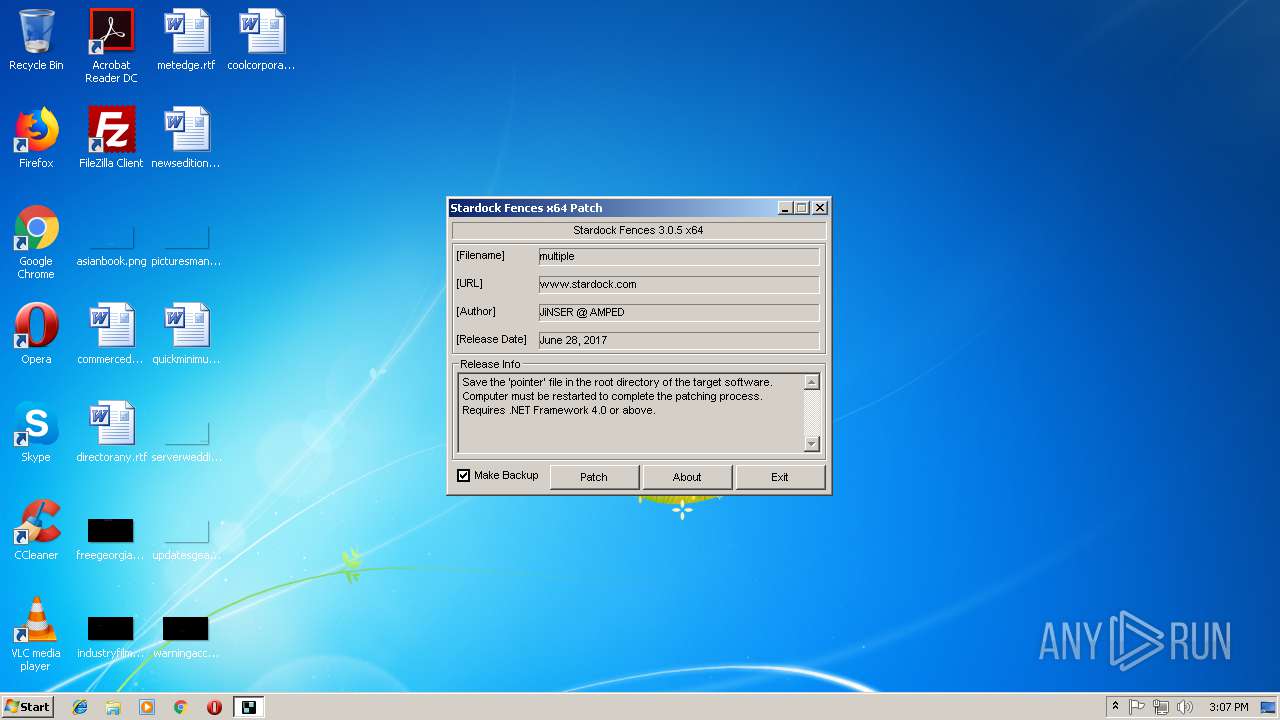Minimize the Stardock Fences Patch window
The image size is (1280, 720).
point(786,208)
